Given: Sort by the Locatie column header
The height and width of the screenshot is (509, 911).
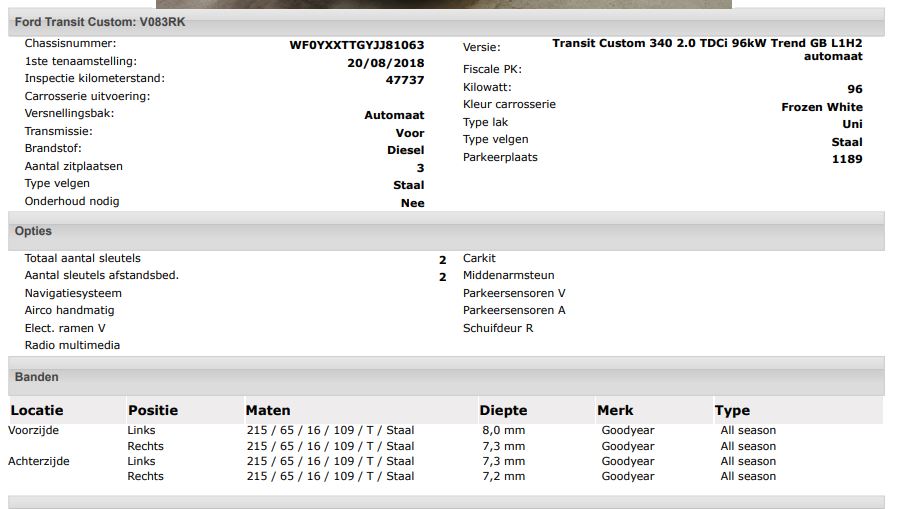Looking at the screenshot, I should click(37, 410).
